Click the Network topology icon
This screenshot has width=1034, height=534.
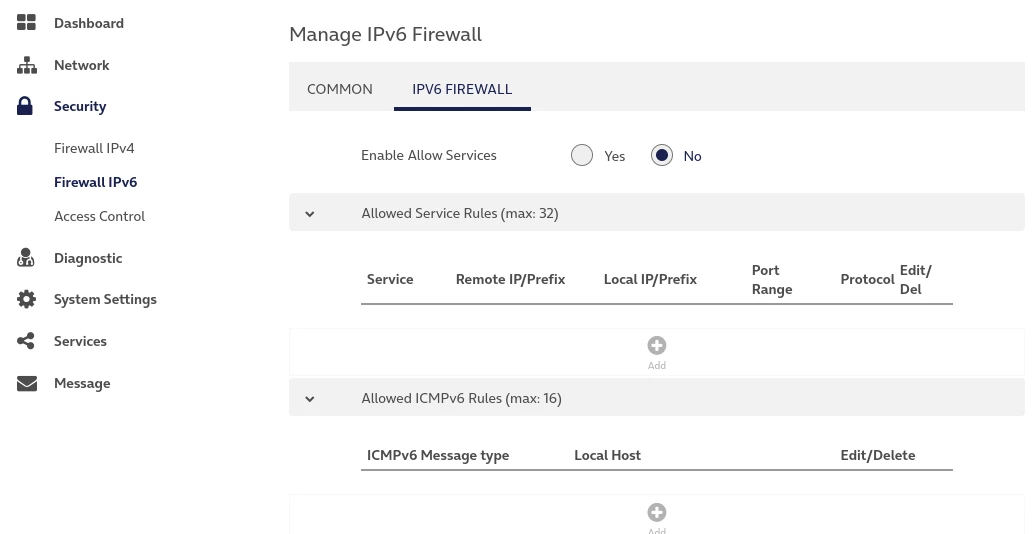click(27, 65)
